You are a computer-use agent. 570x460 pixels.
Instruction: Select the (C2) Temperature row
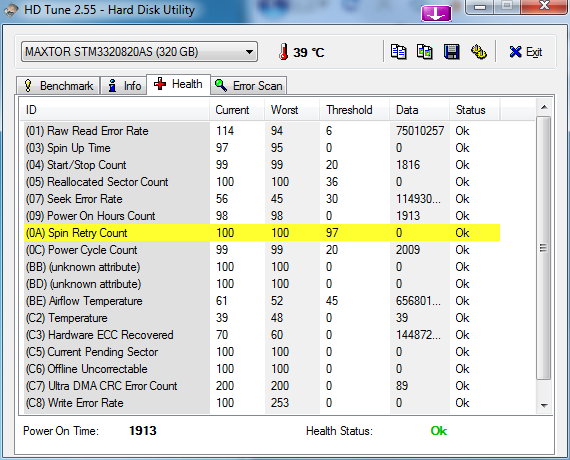coord(262,318)
